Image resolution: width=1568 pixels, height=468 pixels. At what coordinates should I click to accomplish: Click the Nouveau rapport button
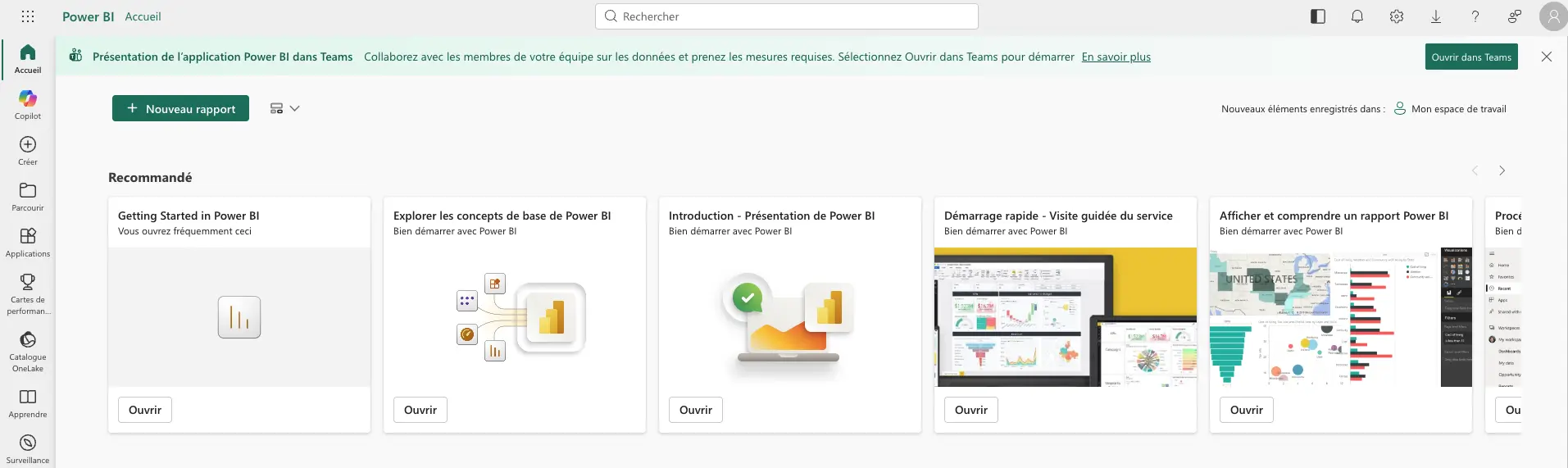coord(180,108)
